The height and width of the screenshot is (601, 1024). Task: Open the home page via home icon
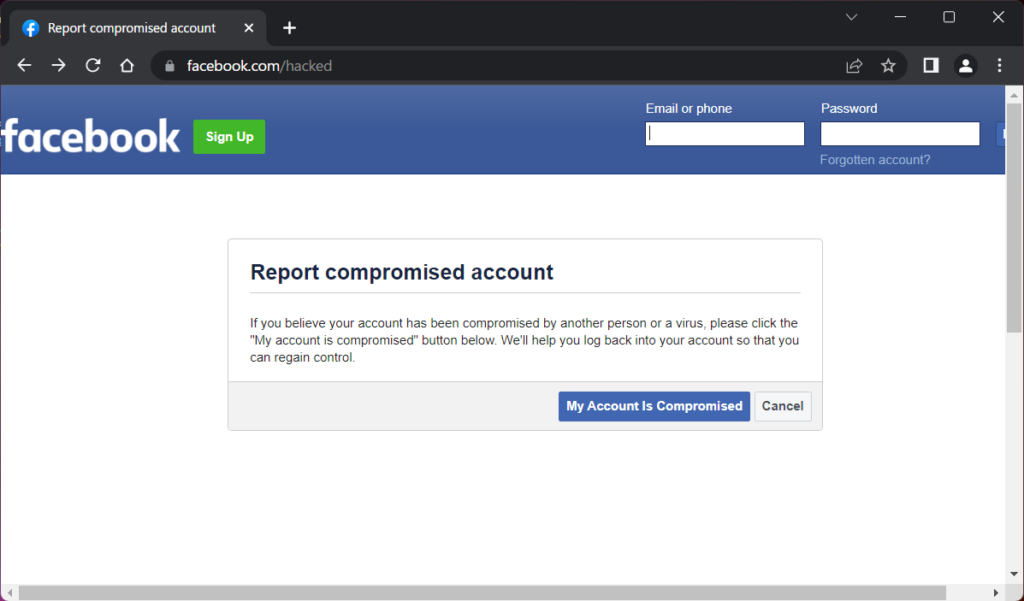tap(127, 65)
